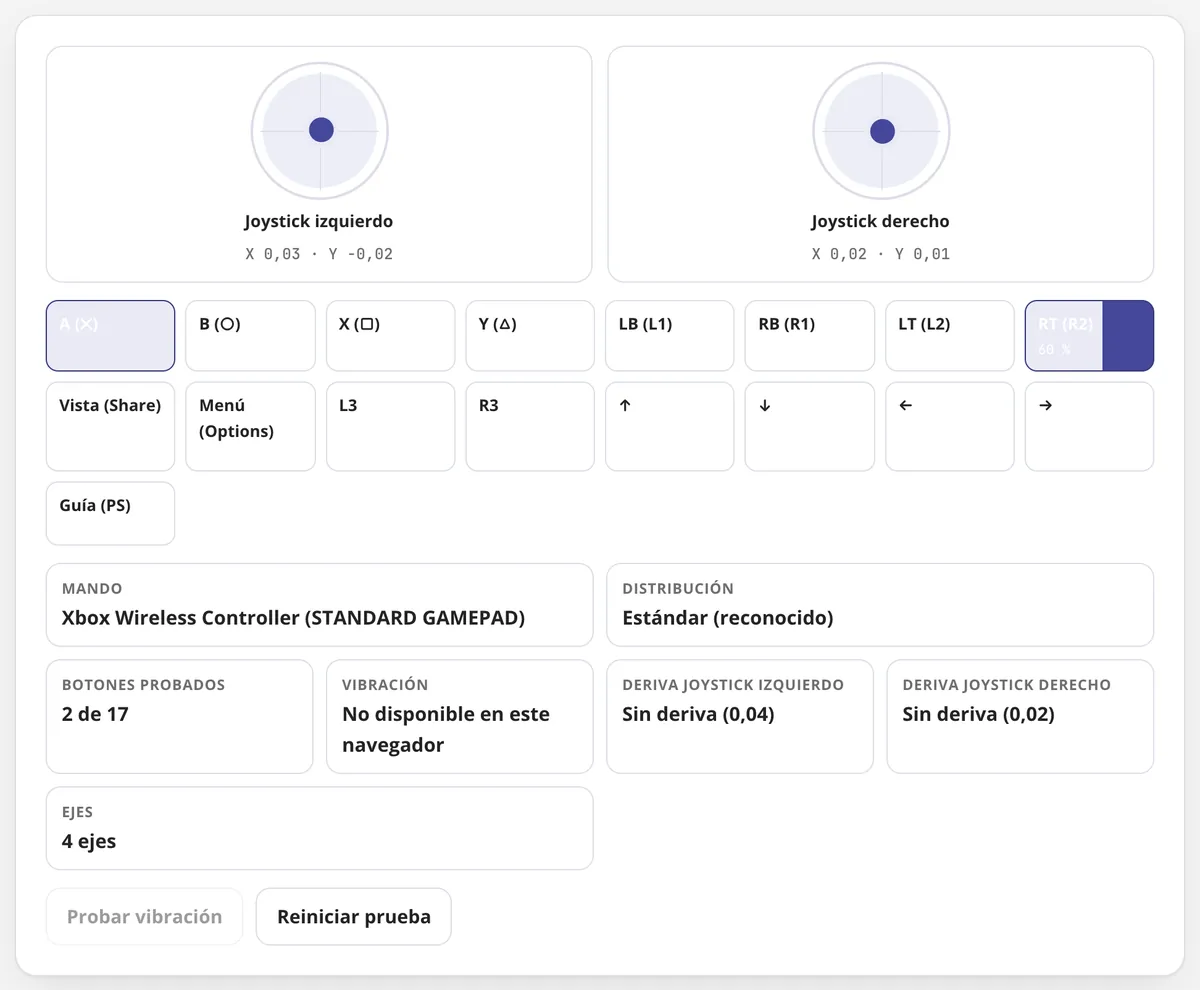Click the 60 % trigger value
The width and height of the screenshot is (1200, 990).
1054,349
